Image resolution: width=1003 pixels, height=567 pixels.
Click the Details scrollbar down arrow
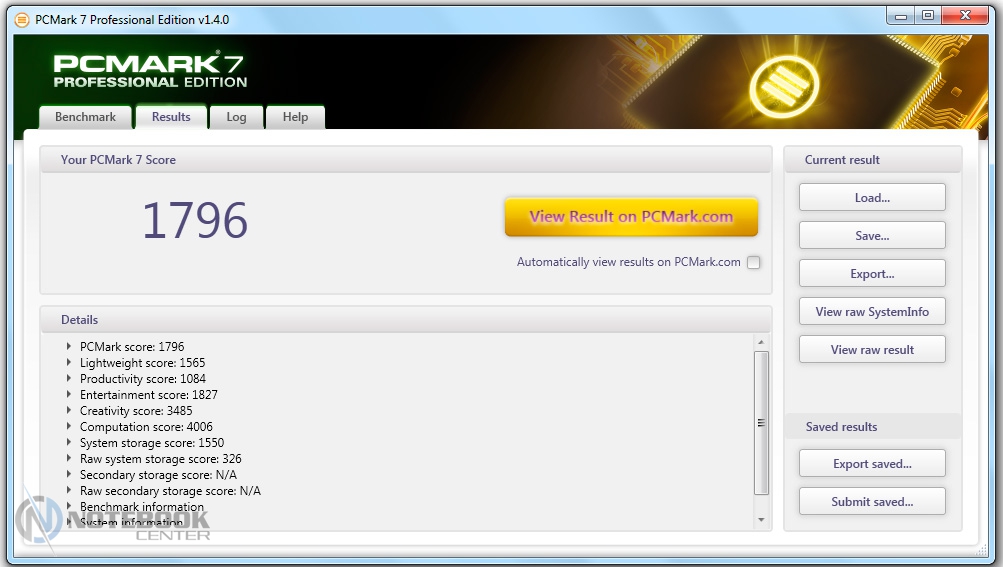tap(761, 520)
